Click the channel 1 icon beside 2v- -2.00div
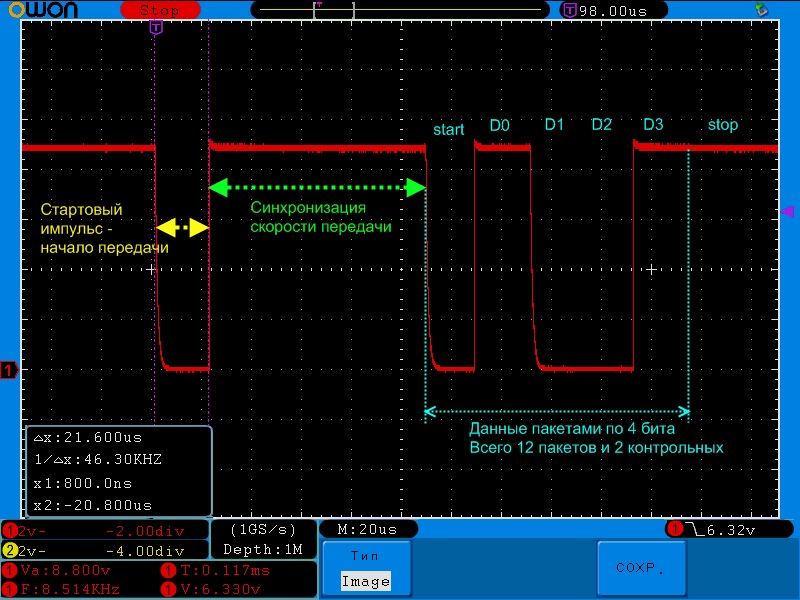Viewport: 800px width, 600px height. [10, 531]
